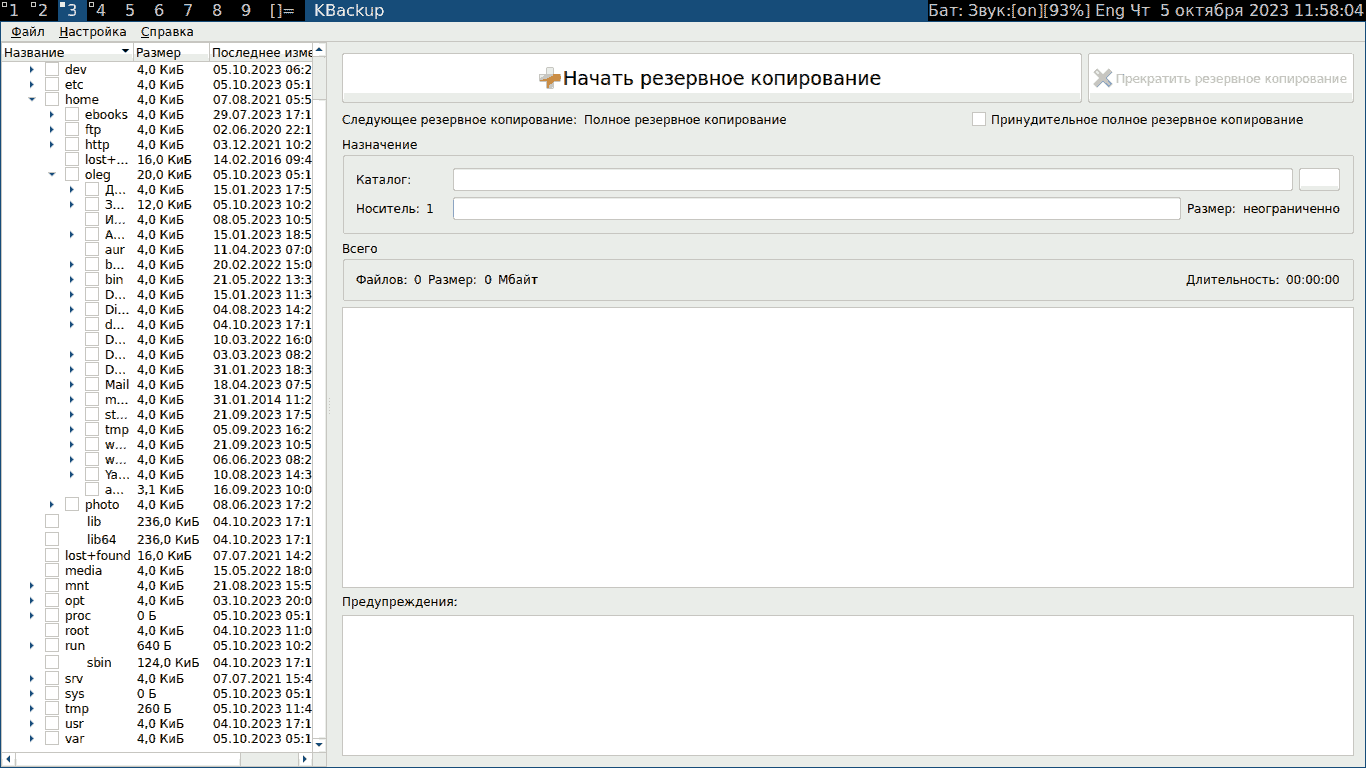Screen dimensions: 1366x768
Task: Open the Файл menu
Action: click(x=26, y=31)
